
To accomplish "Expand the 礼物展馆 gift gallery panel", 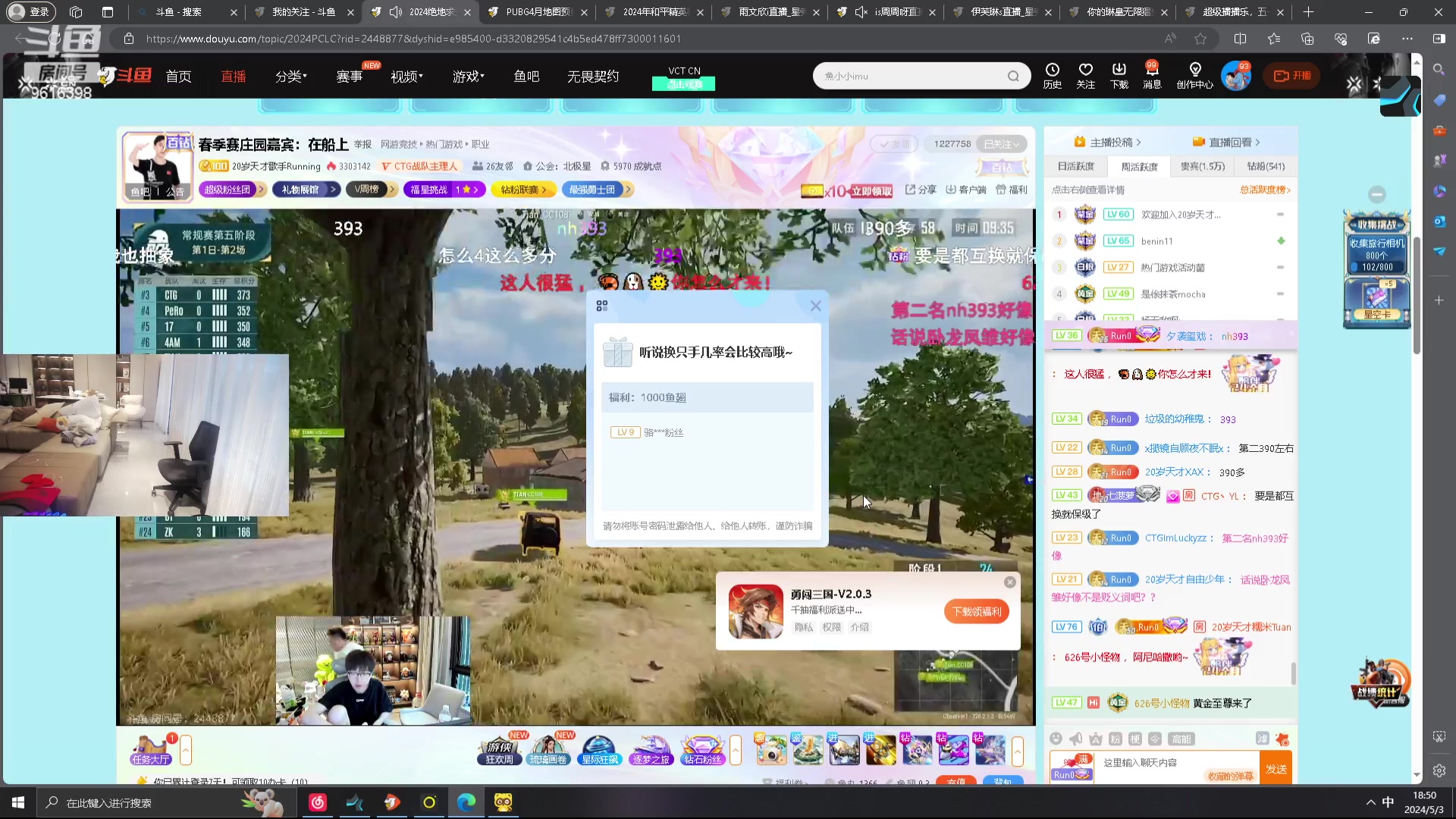I will pyautogui.click(x=306, y=189).
